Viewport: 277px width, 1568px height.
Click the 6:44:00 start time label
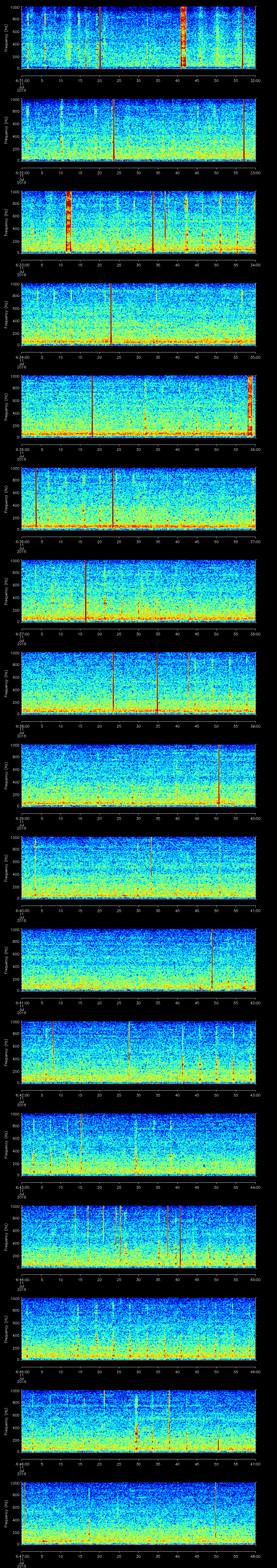22,1279
